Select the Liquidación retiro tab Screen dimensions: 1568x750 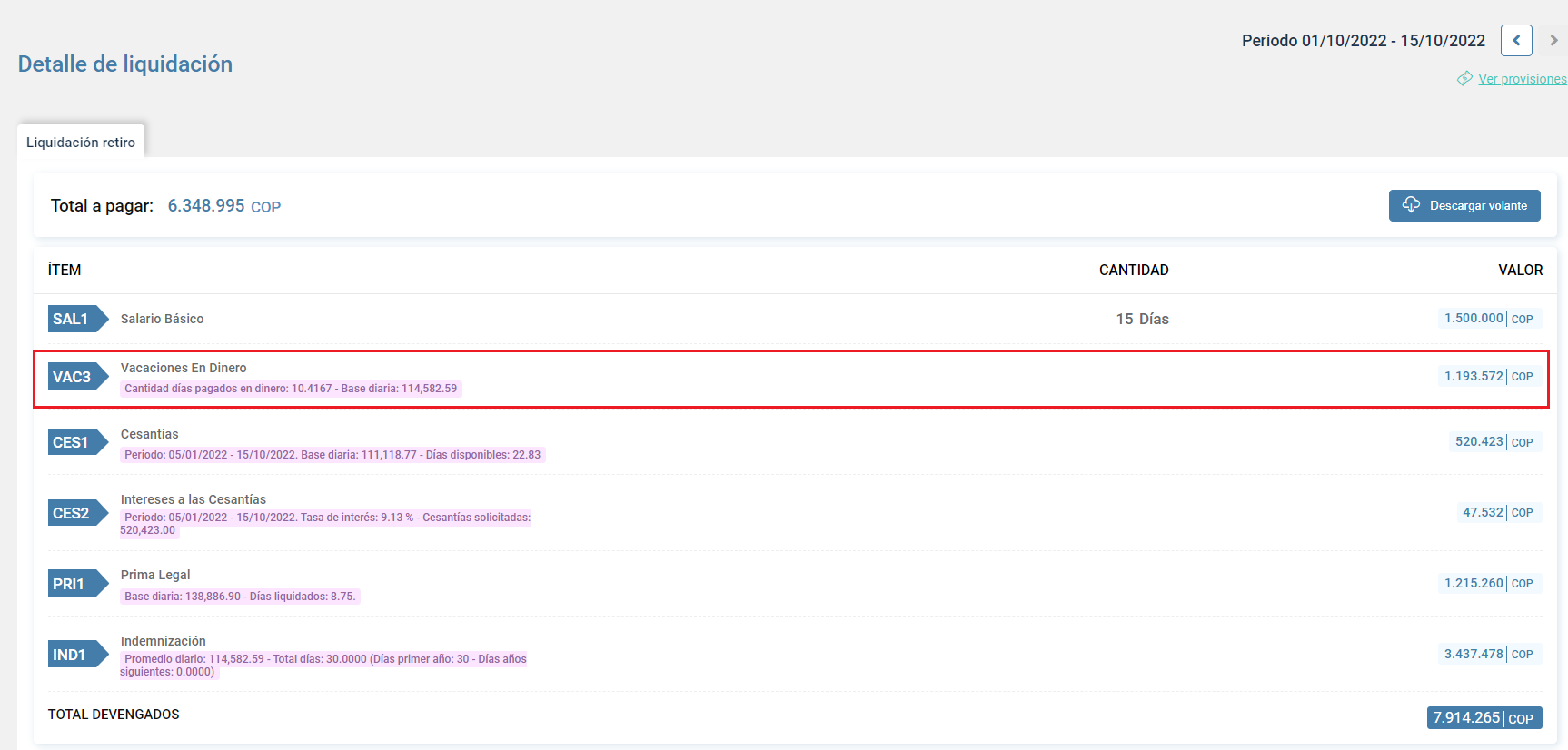(x=81, y=142)
